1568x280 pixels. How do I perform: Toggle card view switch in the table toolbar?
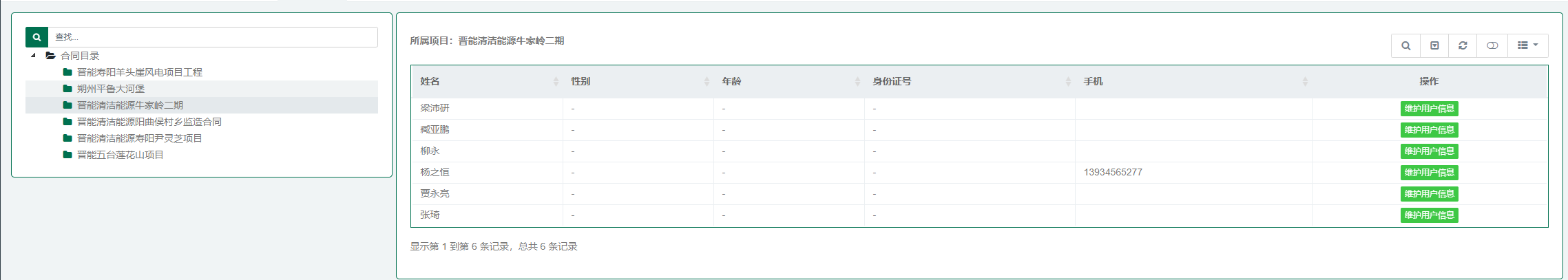1492,45
